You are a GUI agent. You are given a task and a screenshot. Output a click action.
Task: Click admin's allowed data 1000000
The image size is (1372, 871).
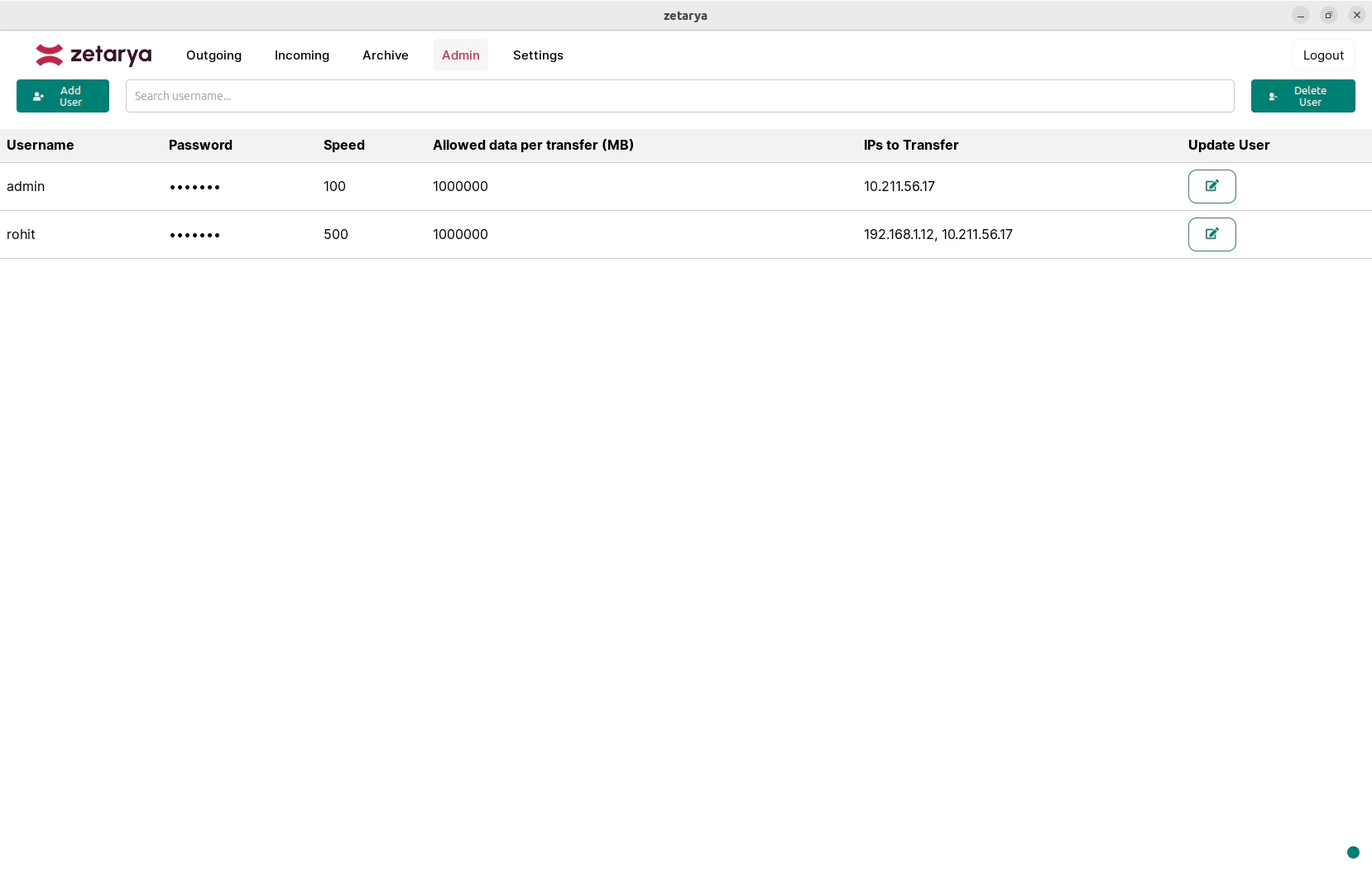pyautogui.click(x=460, y=186)
